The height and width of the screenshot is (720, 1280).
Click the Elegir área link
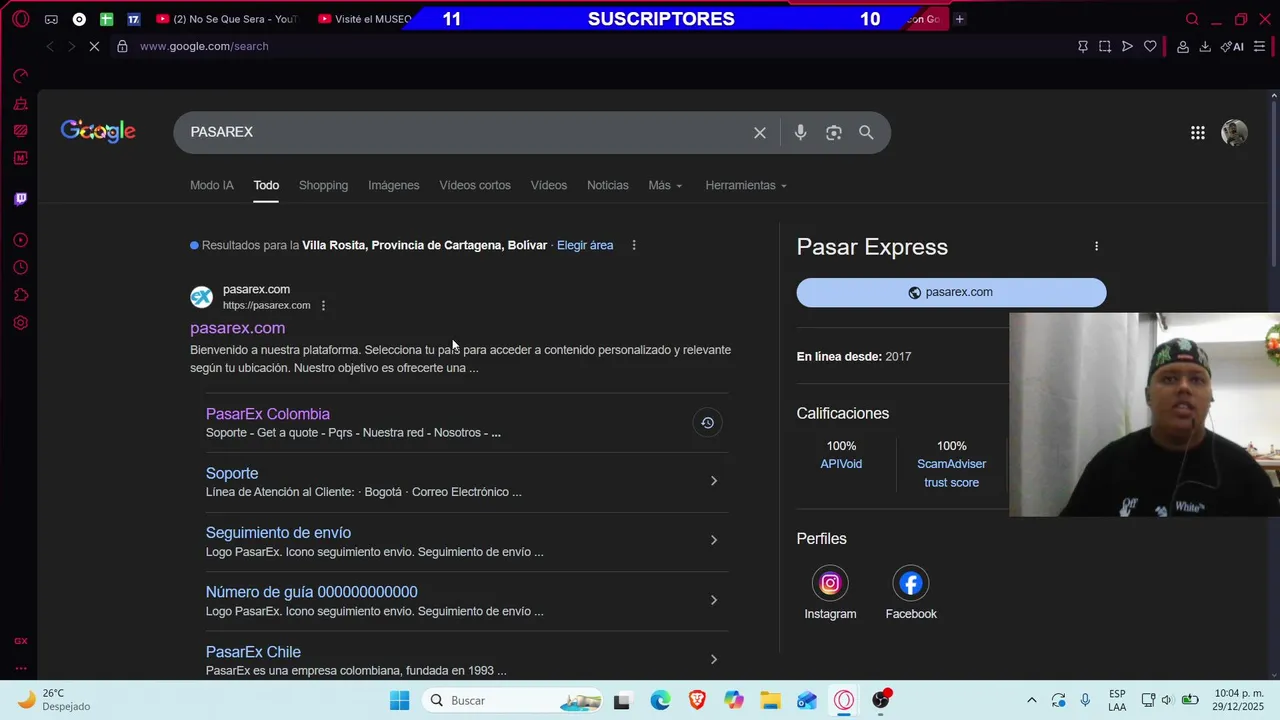pos(585,245)
